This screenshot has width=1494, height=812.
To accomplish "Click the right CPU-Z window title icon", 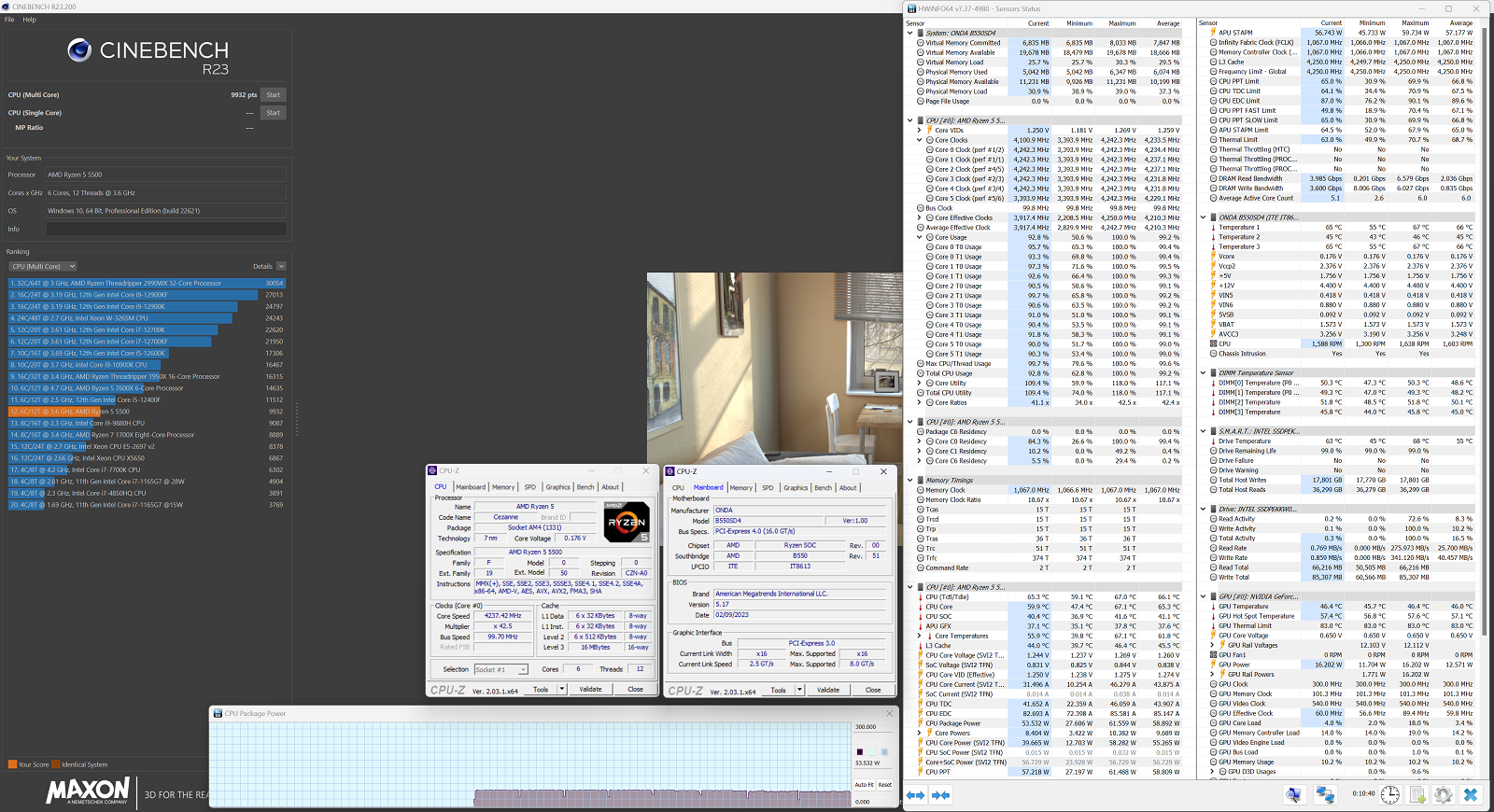I will 670,471.
